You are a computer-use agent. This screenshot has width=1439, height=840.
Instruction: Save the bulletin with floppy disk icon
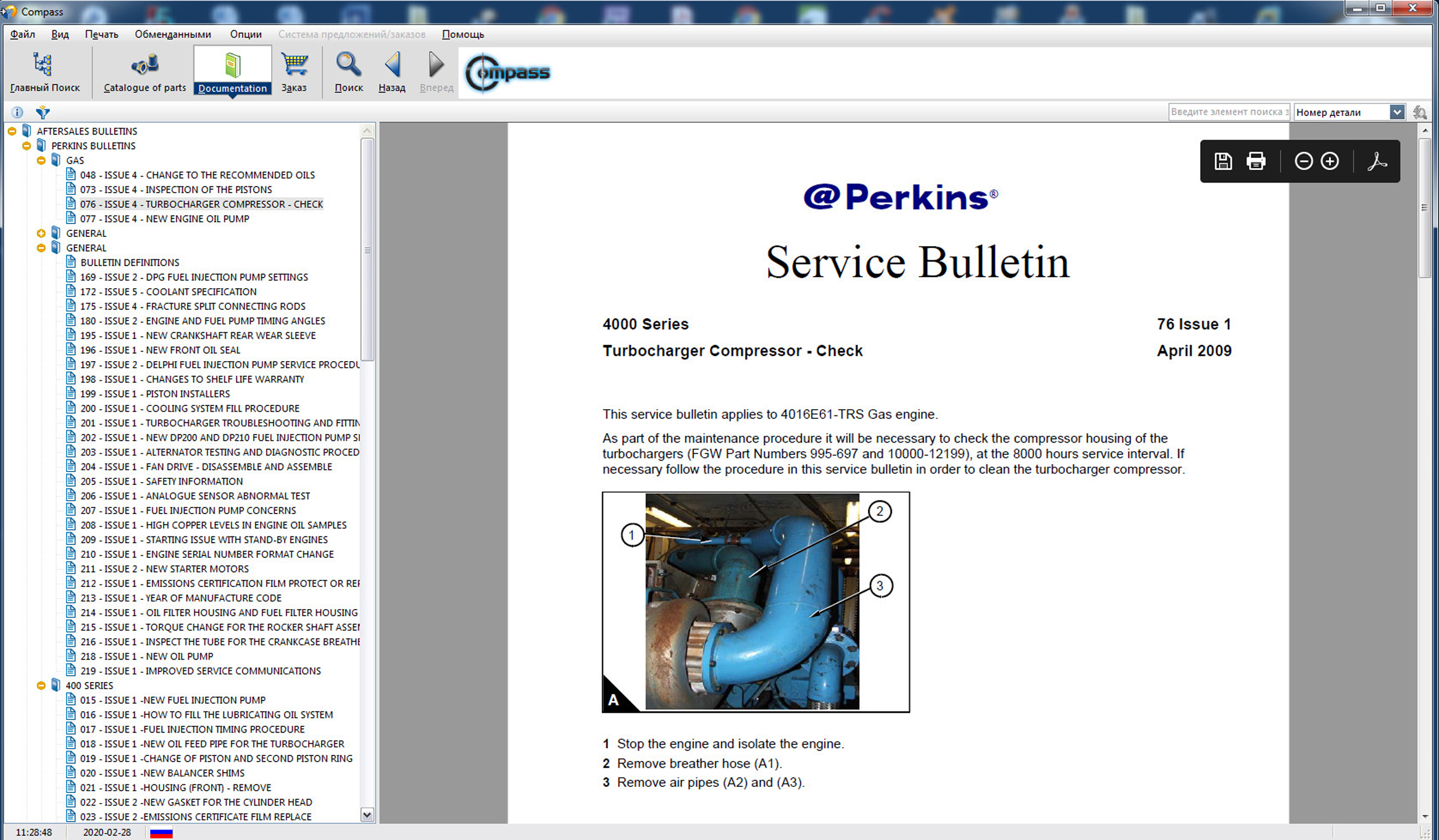coord(1223,162)
